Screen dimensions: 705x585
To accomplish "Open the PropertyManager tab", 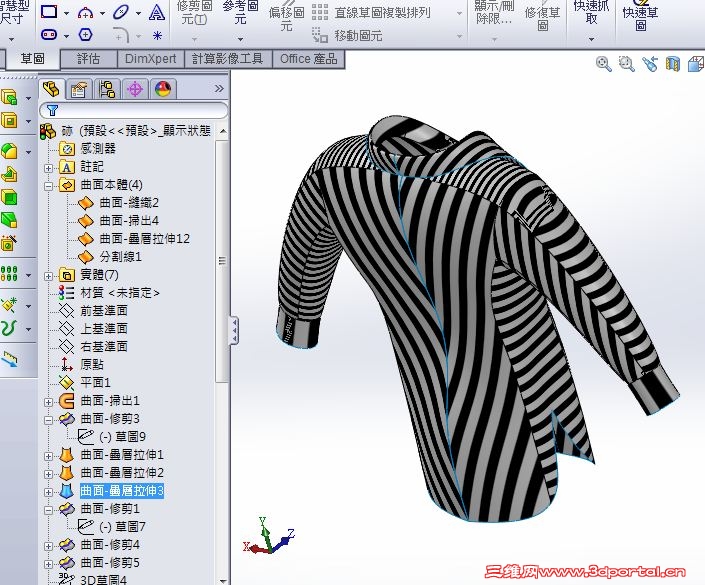I will [x=79, y=89].
